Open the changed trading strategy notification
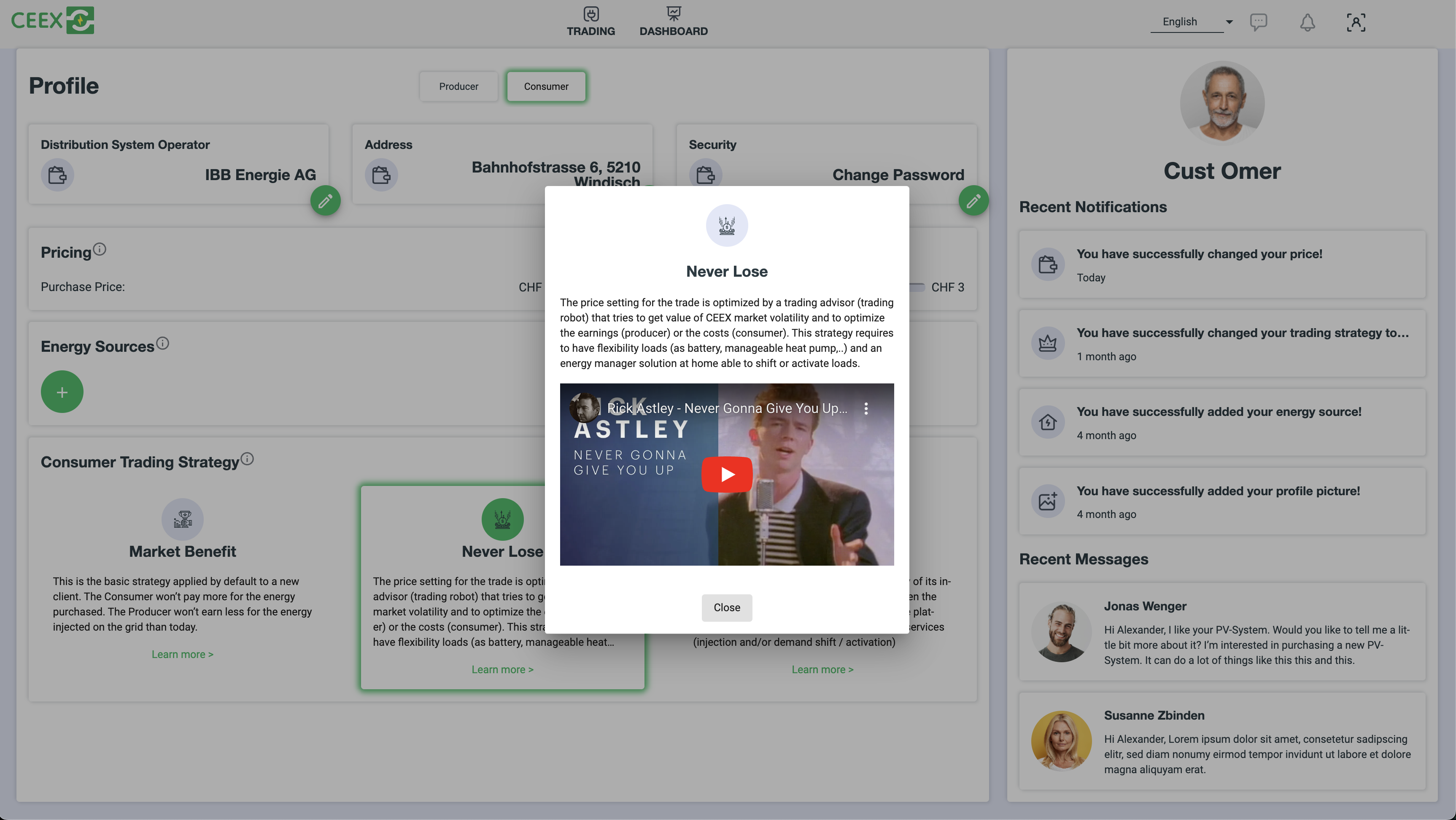 pyautogui.click(x=1222, y=343)
